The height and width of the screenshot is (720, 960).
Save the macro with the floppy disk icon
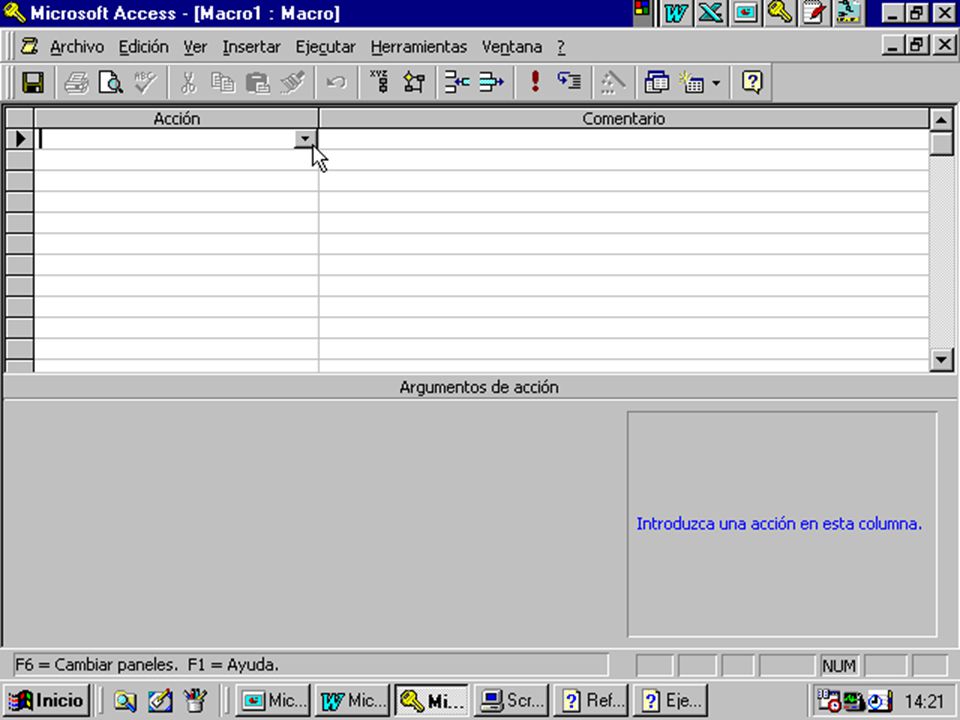click(x=33, y=82)
